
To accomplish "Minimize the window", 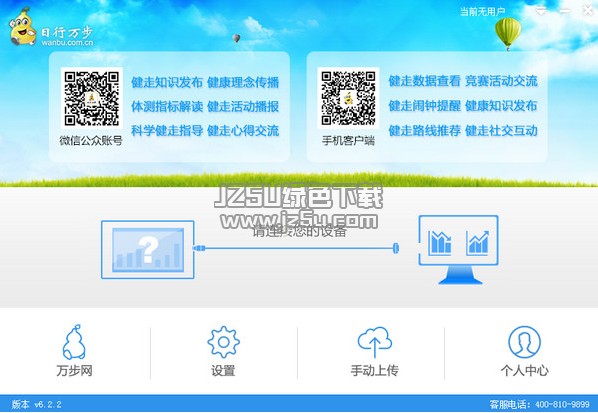I will tap(565, 11).
